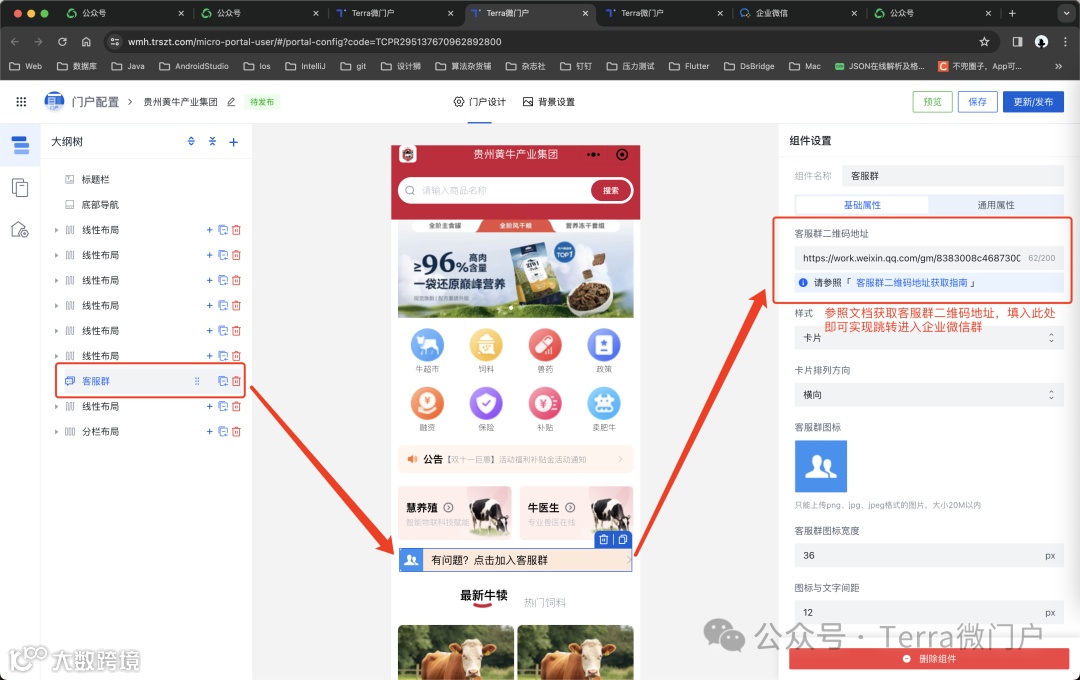Collapse all nodes in 大纲树 header

212,141
